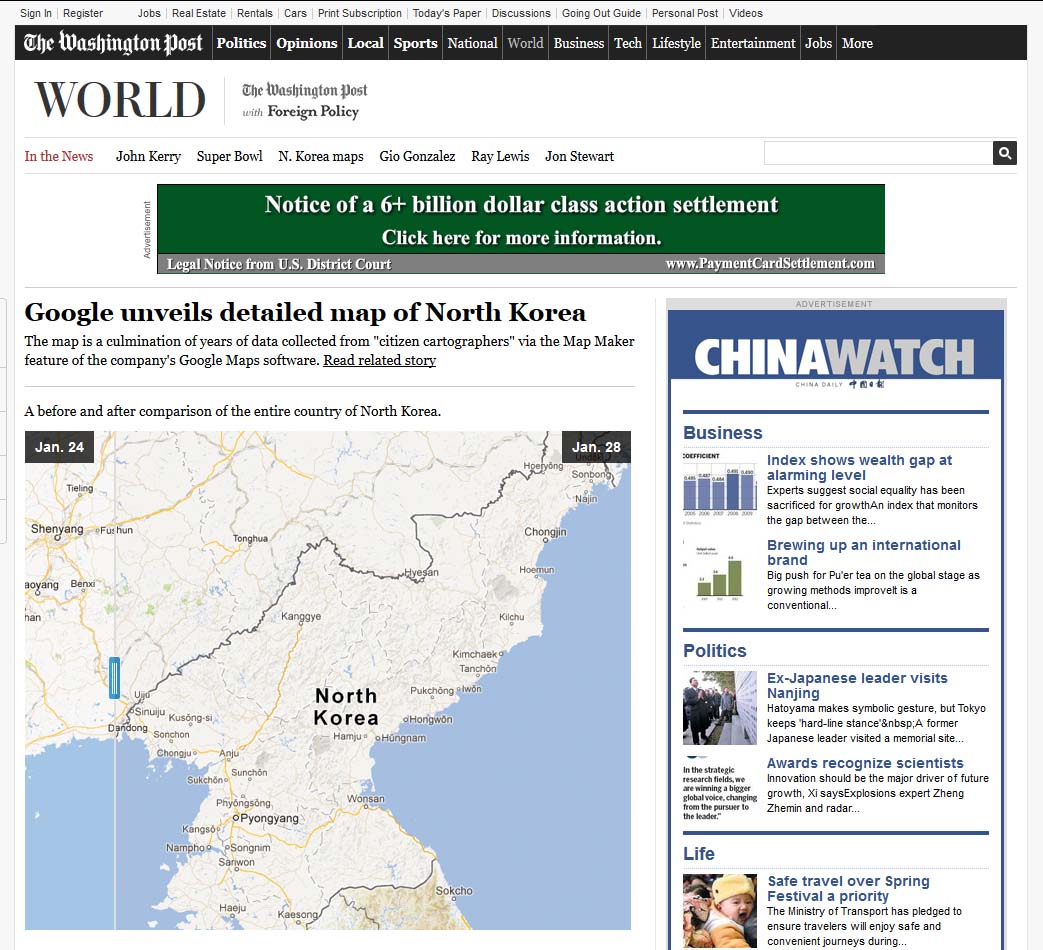Click the baby in yellow hat photo
Image resolution: width=1043 pixels, height=950 pixels.
[x=720, y=911]
